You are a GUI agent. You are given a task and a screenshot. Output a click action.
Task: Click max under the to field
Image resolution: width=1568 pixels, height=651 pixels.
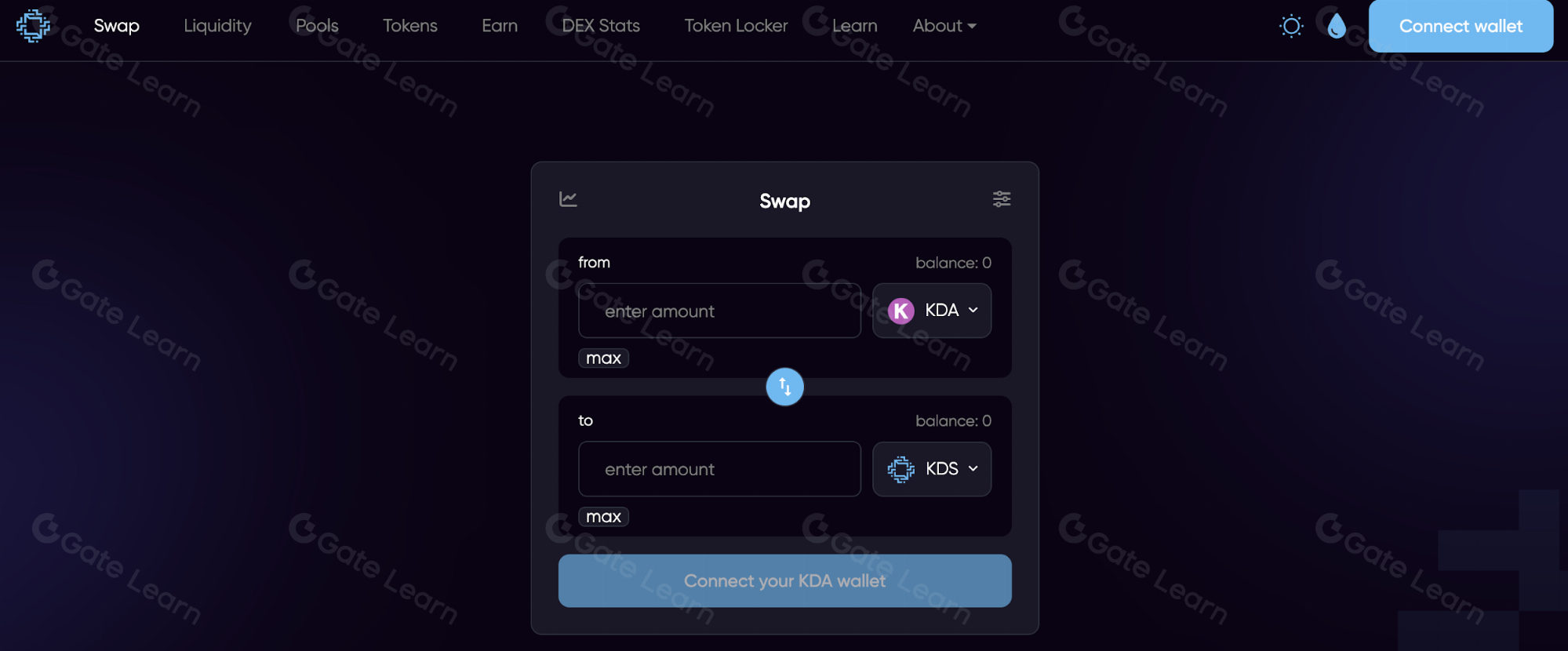[603, 517]
